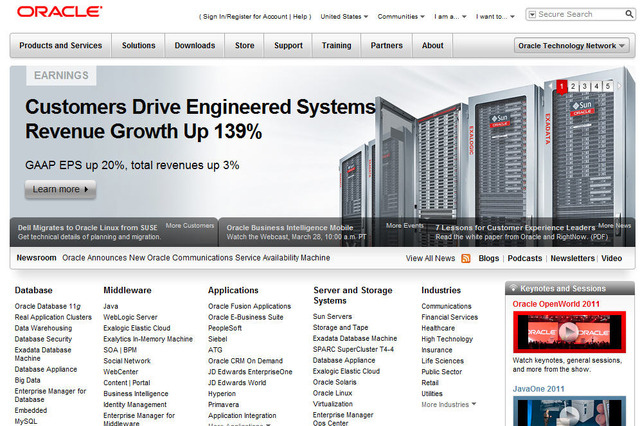Screen dimensions: 640x426
Task: Open the Help link
Action: [x=300, y=17]
